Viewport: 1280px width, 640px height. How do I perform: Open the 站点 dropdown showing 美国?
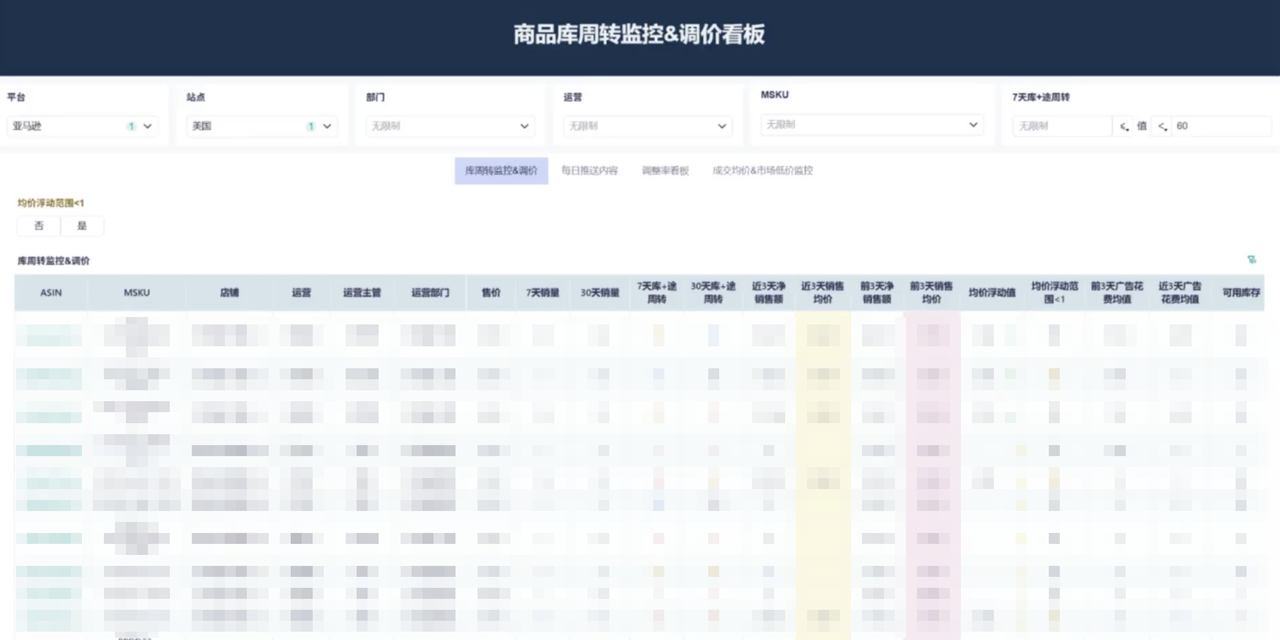pos(263,126)
